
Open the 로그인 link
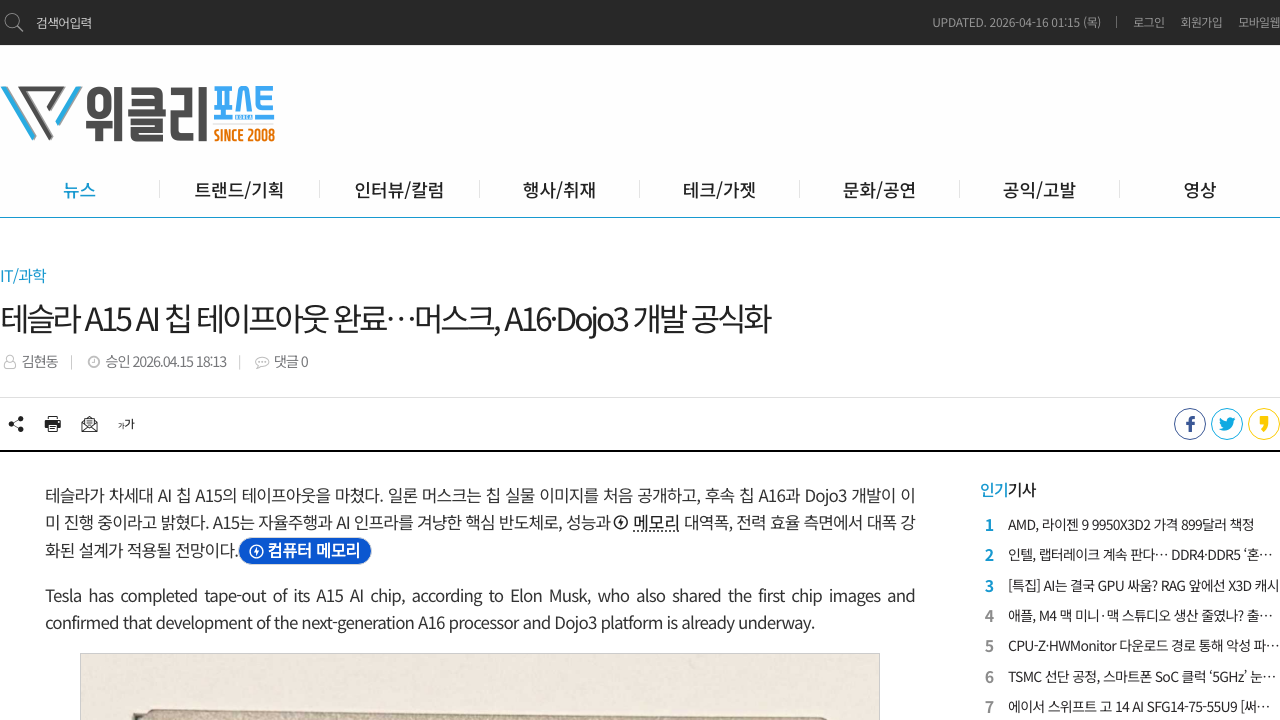point(1148,22)
